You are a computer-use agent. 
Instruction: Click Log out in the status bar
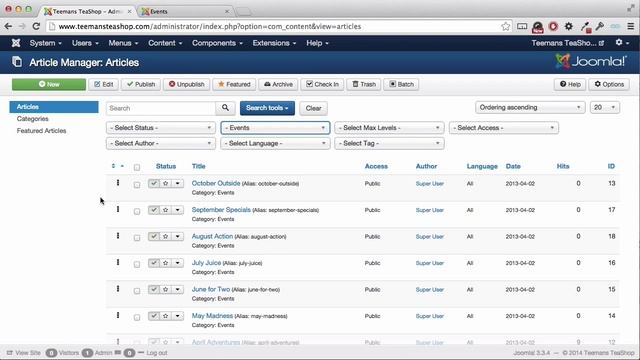pos(157,353)
